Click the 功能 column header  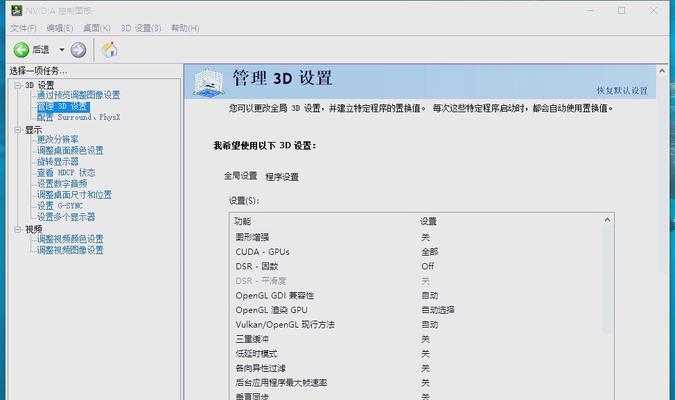click(x=243, y=221)
